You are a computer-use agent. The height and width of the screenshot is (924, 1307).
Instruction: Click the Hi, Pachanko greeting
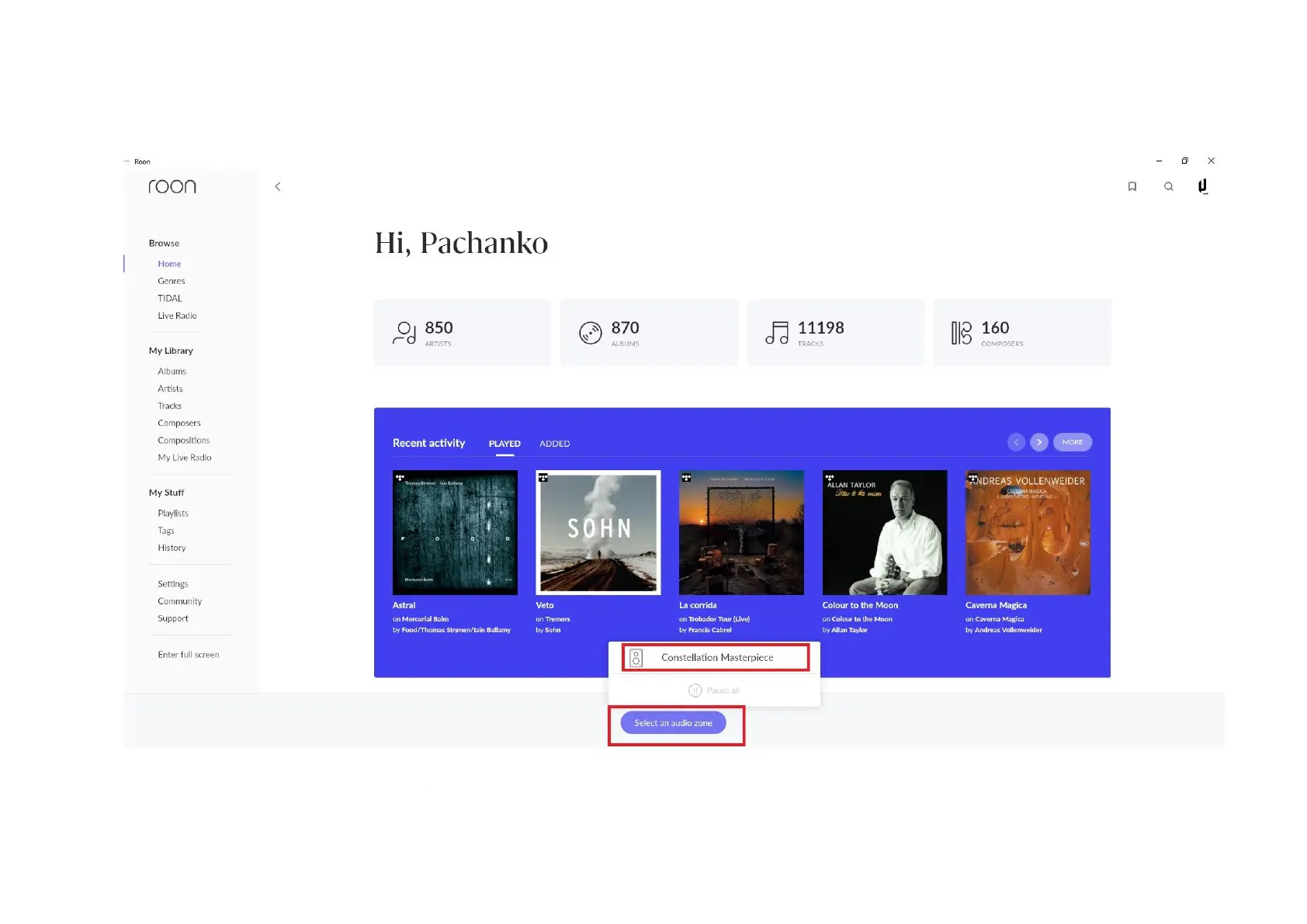point(462,243)
